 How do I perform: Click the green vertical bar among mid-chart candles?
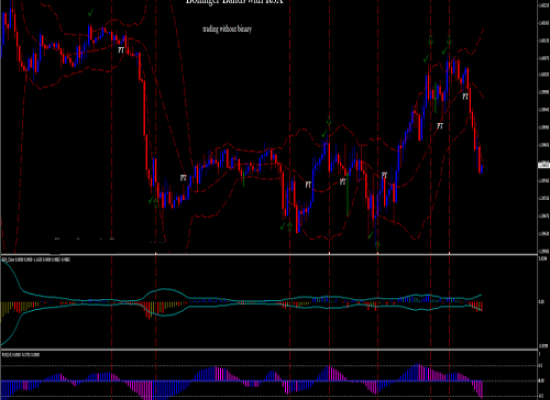click(x=243, y=178)
